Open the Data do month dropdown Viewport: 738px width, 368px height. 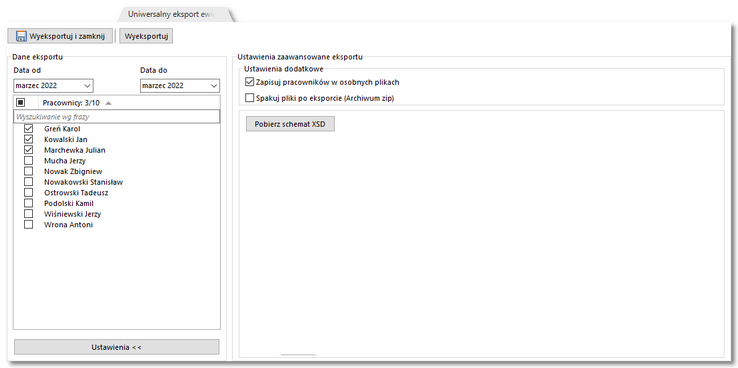pyautogui.click(x=214, y=86)
